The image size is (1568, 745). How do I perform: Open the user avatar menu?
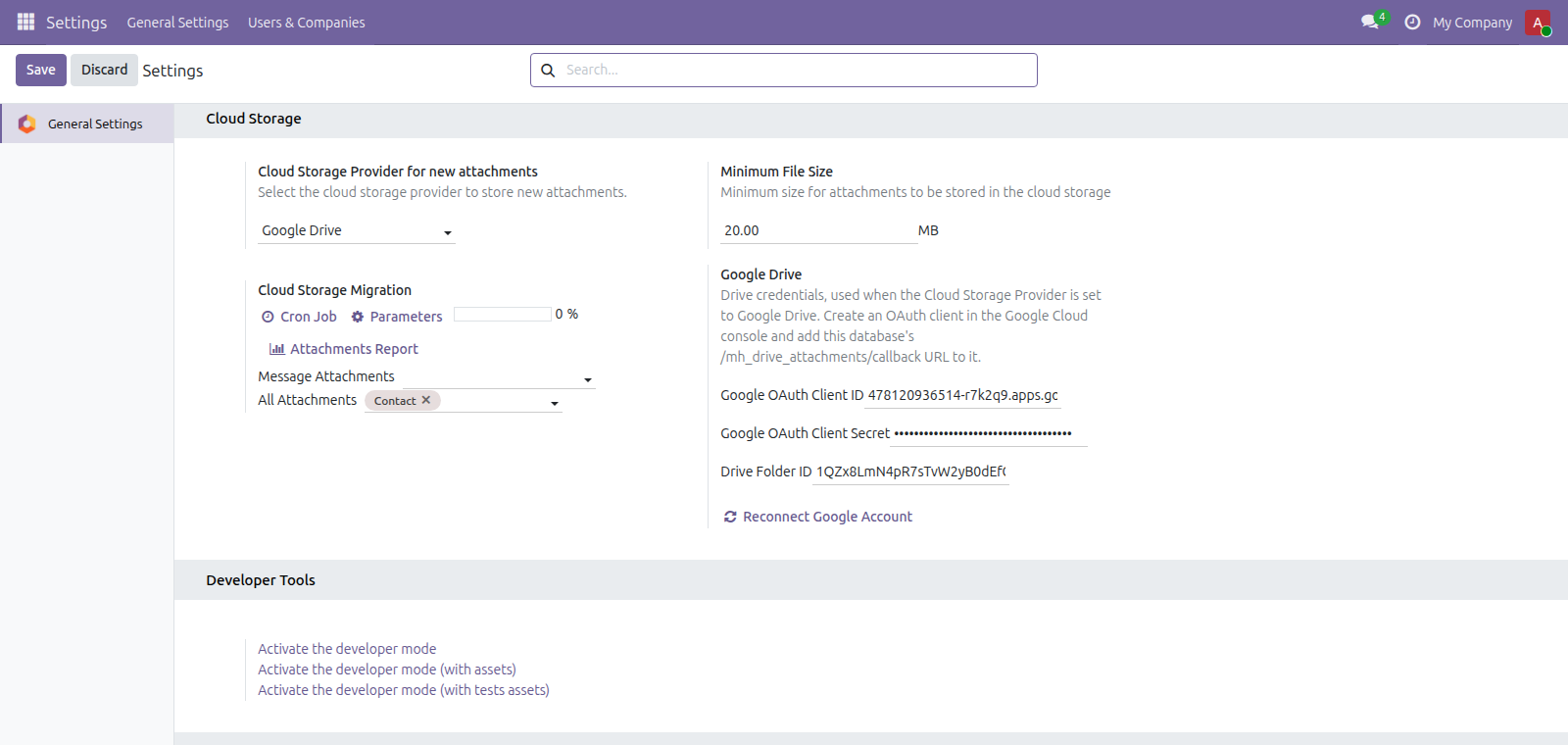(x=1538, y=23)
